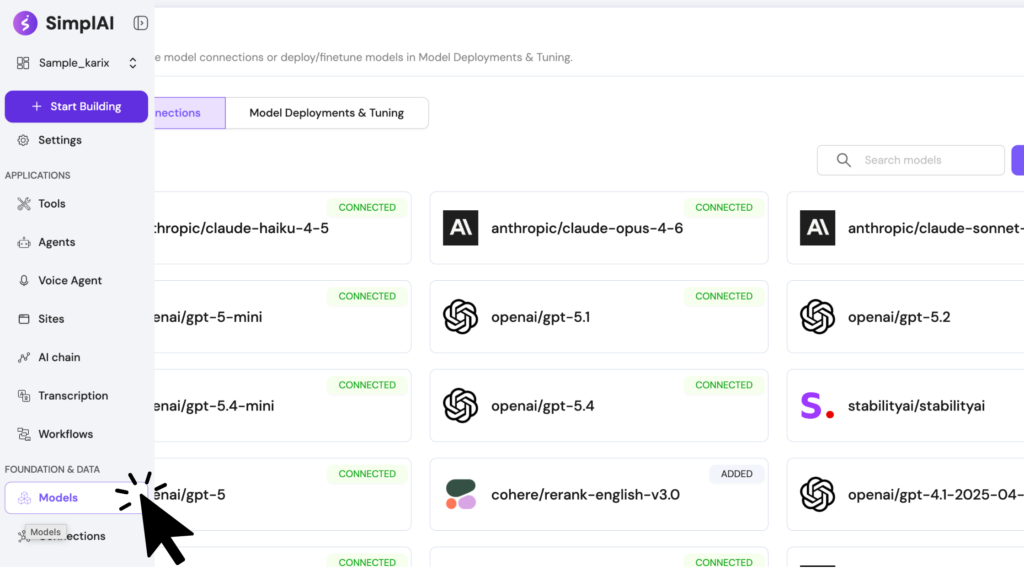Viewport: 1024px width, 576px height.
Task: Click the Voice Agent microphone icon
Action: (24, 281)
